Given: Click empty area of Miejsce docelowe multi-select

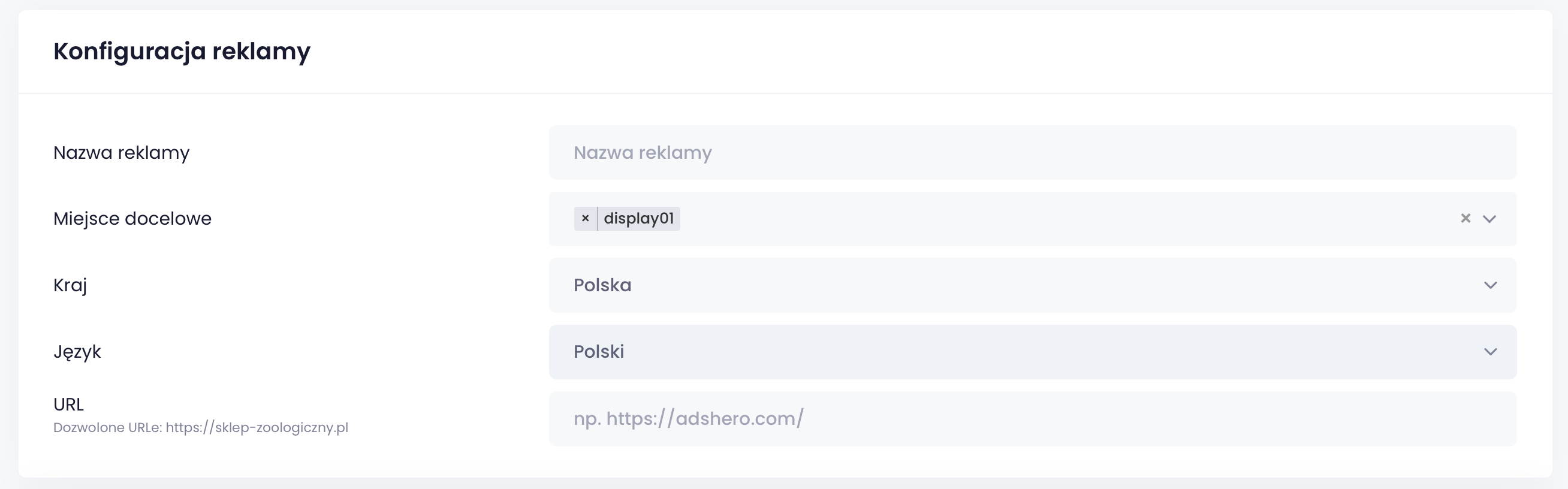Looking at the screenshot, I should tap(1035, 219).
